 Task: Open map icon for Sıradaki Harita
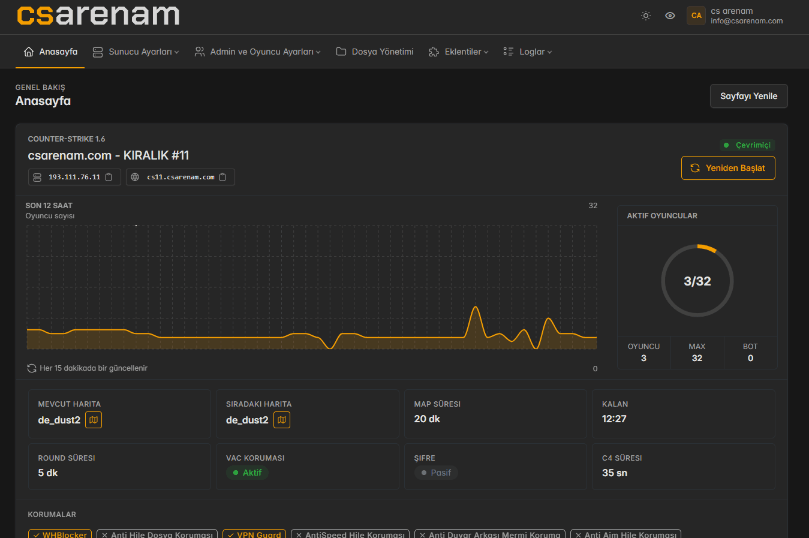[281, 420]
